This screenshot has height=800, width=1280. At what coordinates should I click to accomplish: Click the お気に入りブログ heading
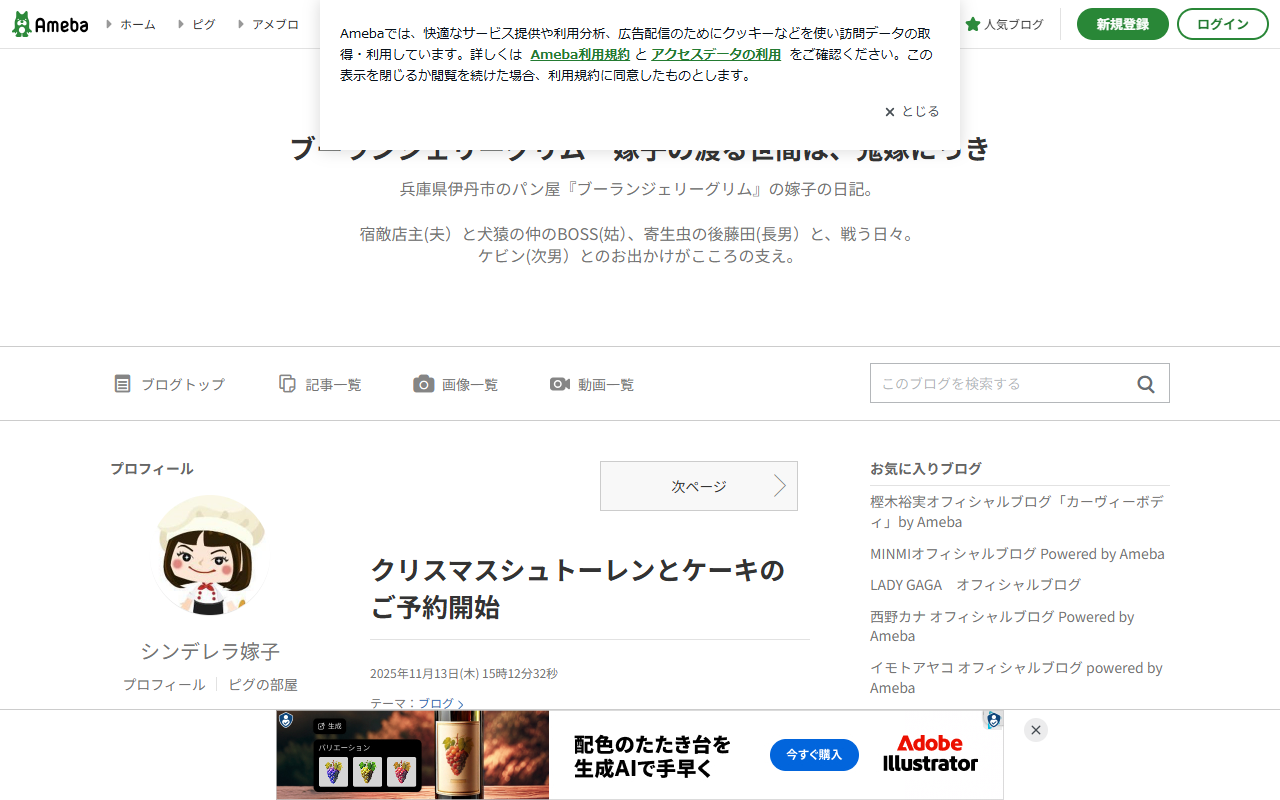coord(926,468)
